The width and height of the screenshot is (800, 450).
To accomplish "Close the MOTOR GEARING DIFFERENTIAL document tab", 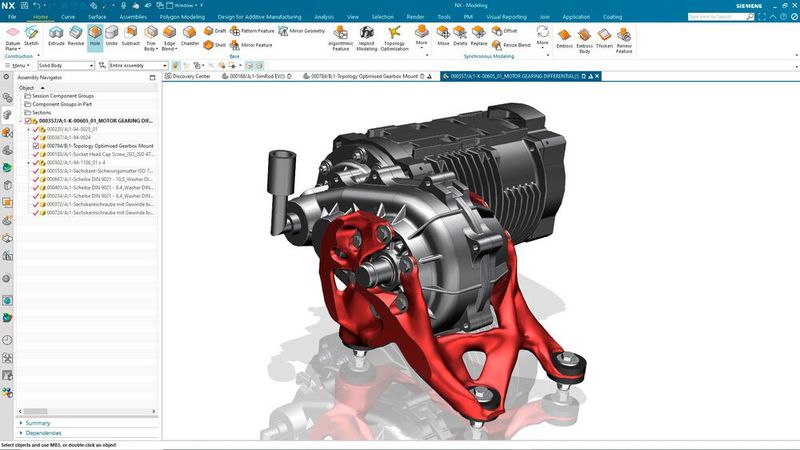I will [597, 76].
